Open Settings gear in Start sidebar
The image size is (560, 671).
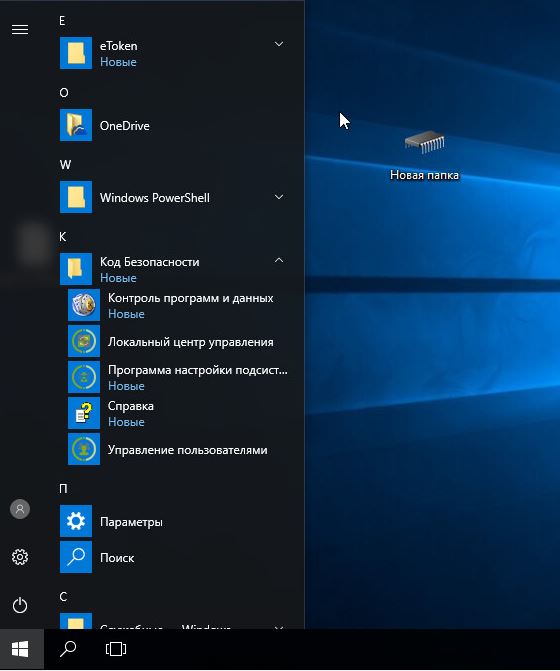click(x=20, y=557)
